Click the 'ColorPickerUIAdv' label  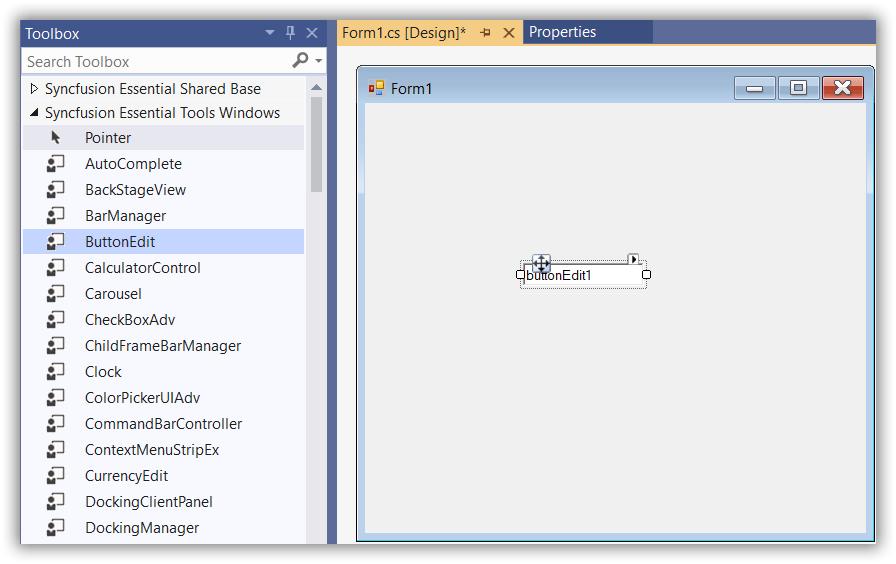click(142, 398)
